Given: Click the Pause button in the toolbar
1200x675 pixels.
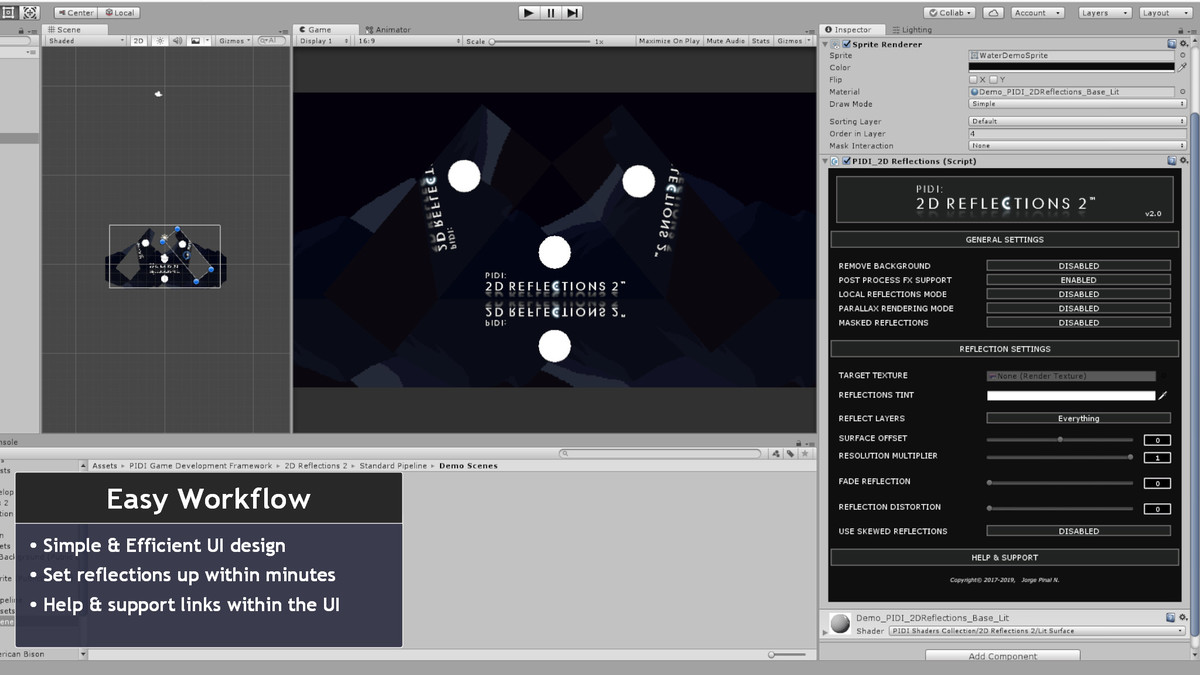Looking at the screenshot, I should 551,13.
